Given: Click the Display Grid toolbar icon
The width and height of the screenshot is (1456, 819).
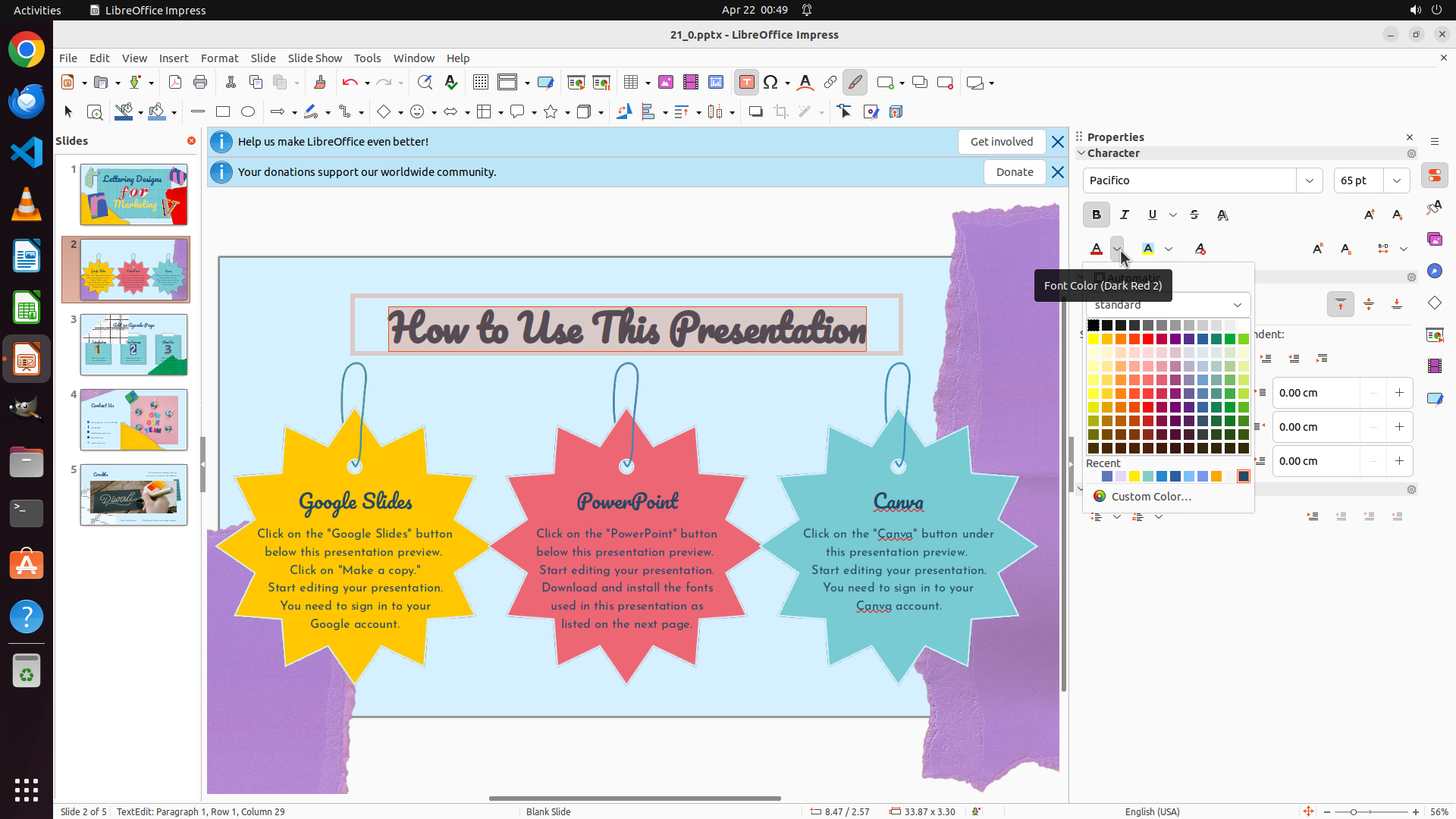Looking at the screenshot, I should pyautogui.click(x=480, y=83).
